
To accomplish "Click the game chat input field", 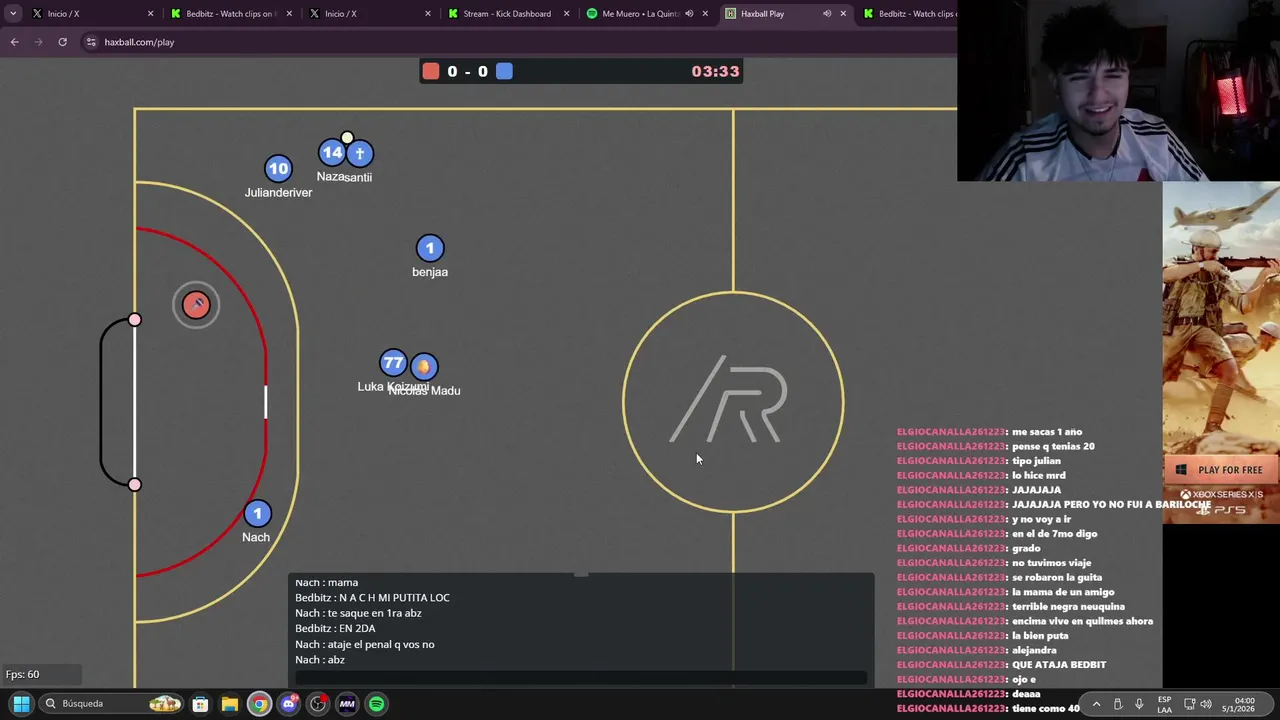I will tap(581, 677).
